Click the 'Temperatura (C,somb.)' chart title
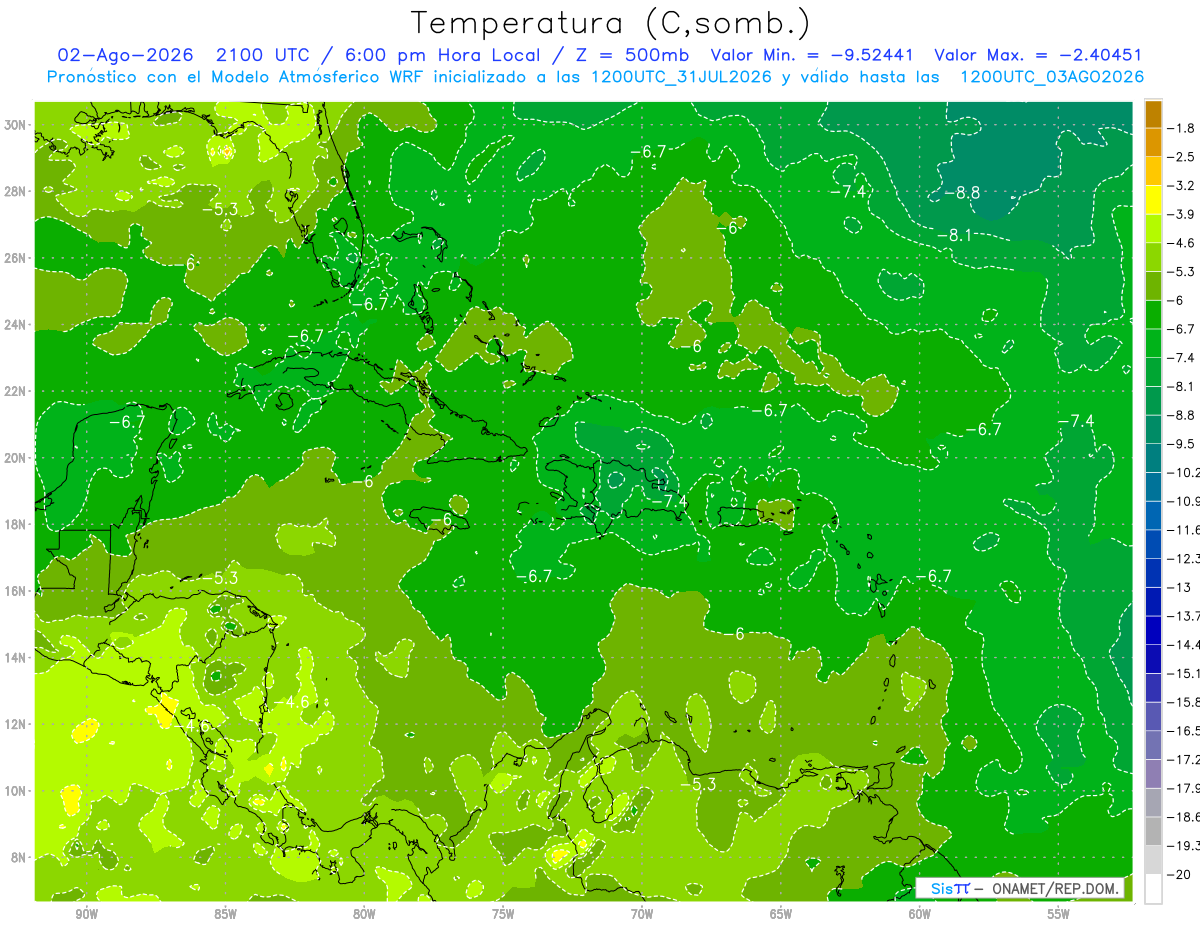The height and width of the screenshot is (927, 1200). click(611, 23)
